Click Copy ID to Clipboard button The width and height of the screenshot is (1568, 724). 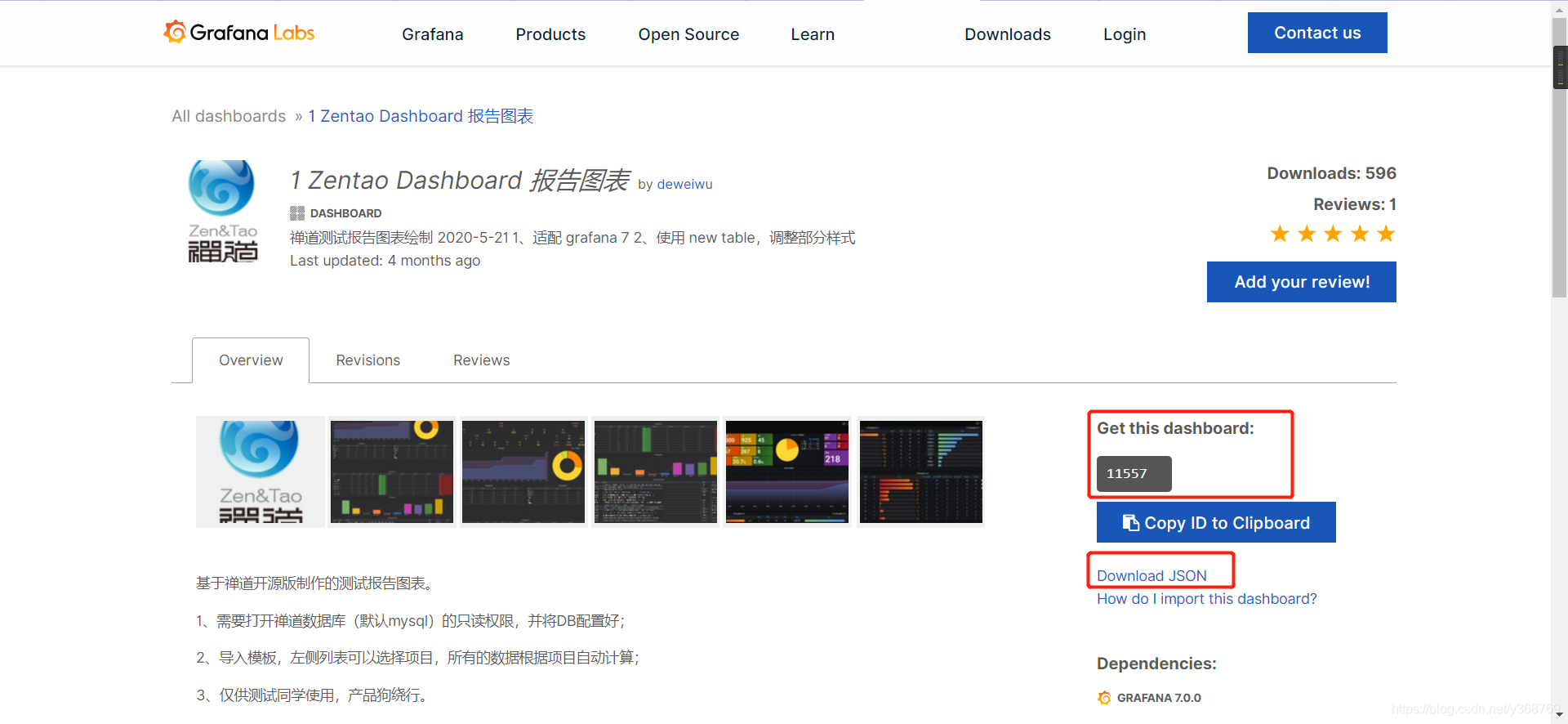pyautogui.click(x=1216, y=522)
